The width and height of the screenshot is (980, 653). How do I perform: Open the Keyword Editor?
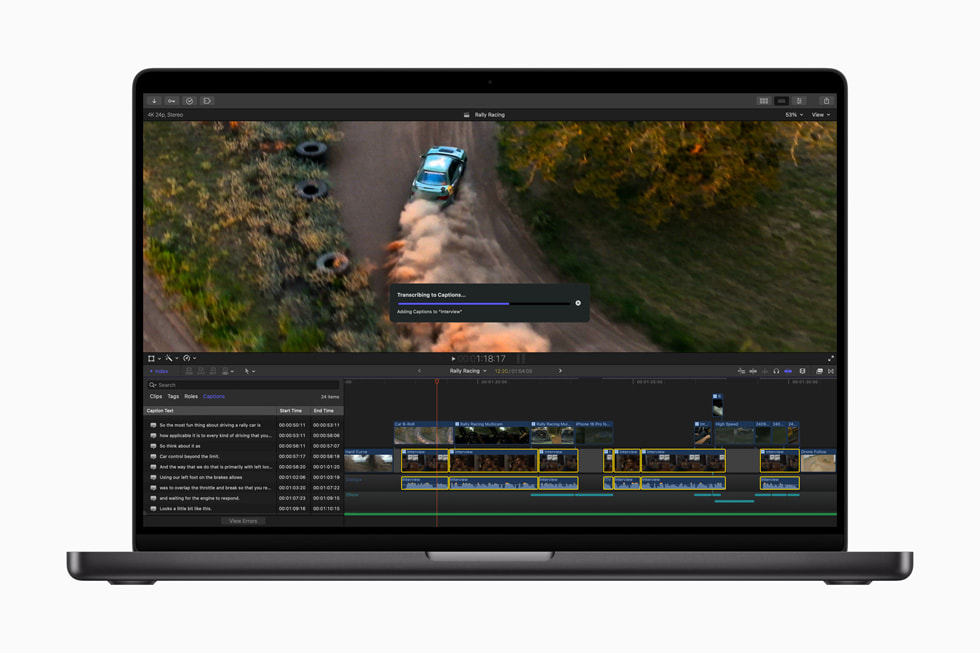[x=171, y=100]
